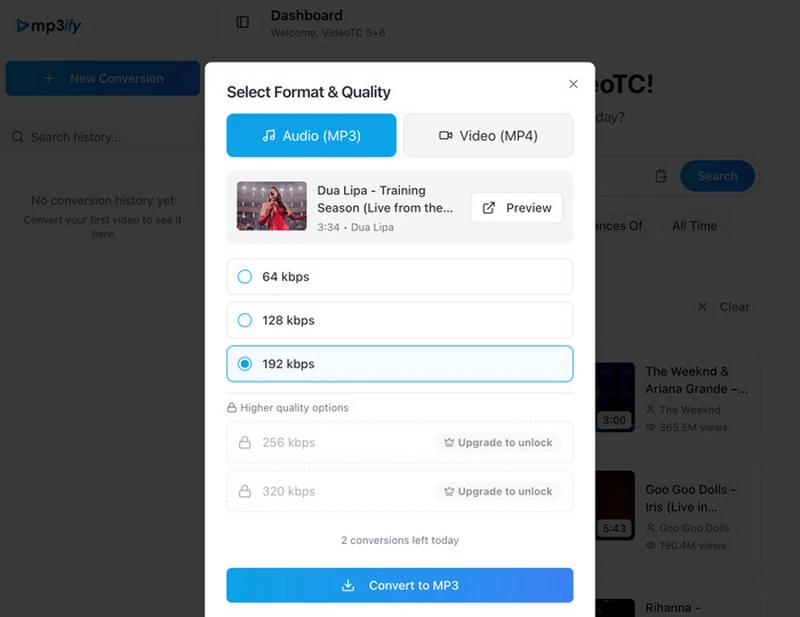Click the lock icon next to Higher quality options

click(232, 408)
